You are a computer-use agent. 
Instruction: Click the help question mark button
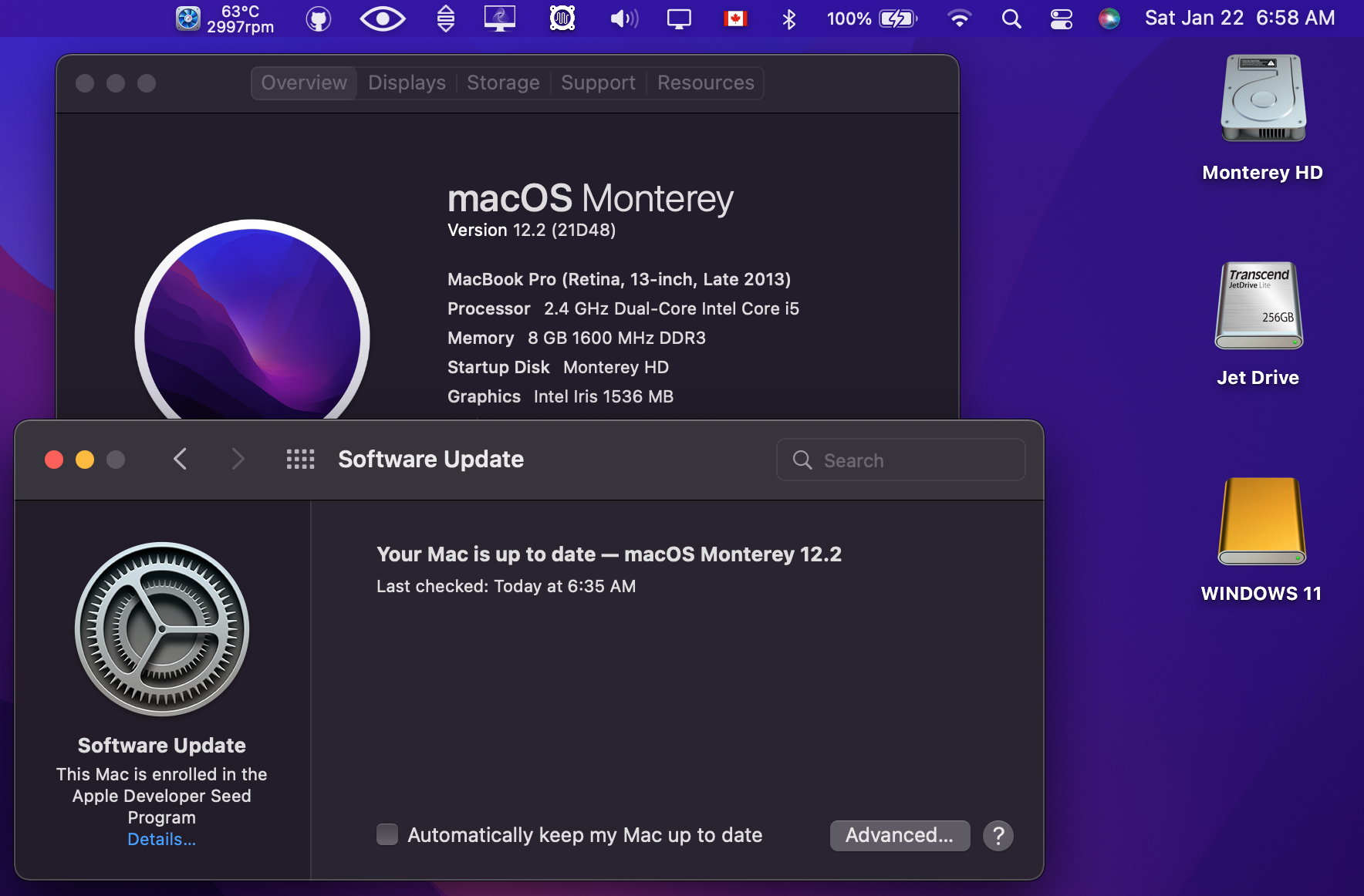tap(998, 835)
